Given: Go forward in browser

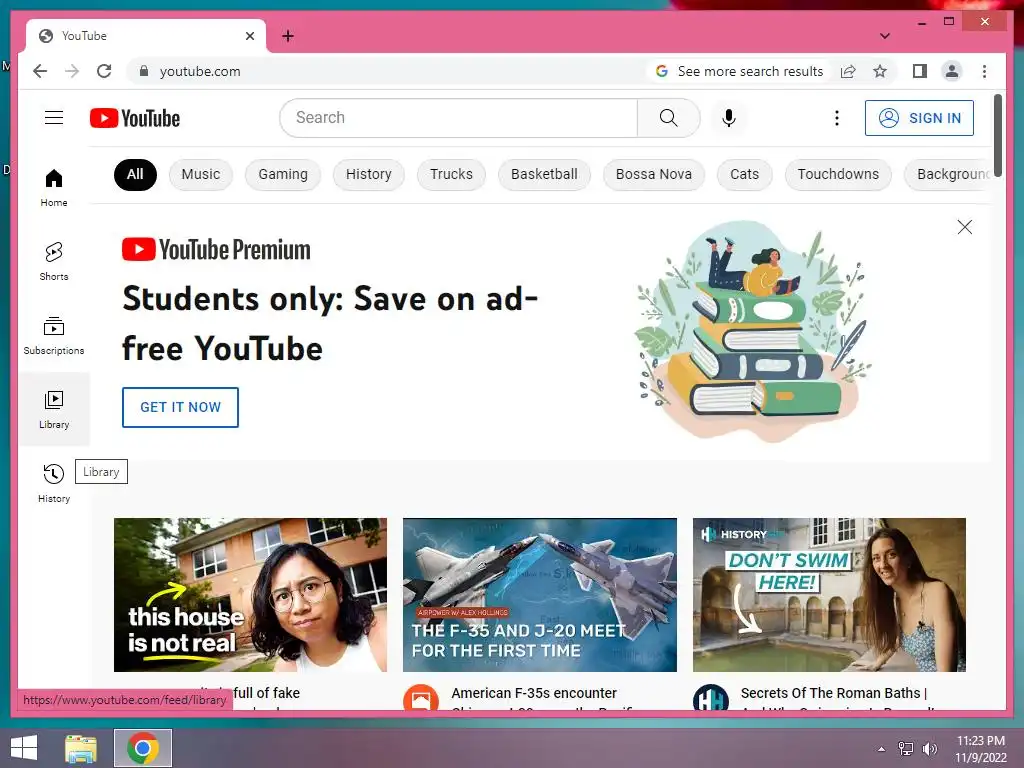Looking at the screenshot, I should click(72, 71).
